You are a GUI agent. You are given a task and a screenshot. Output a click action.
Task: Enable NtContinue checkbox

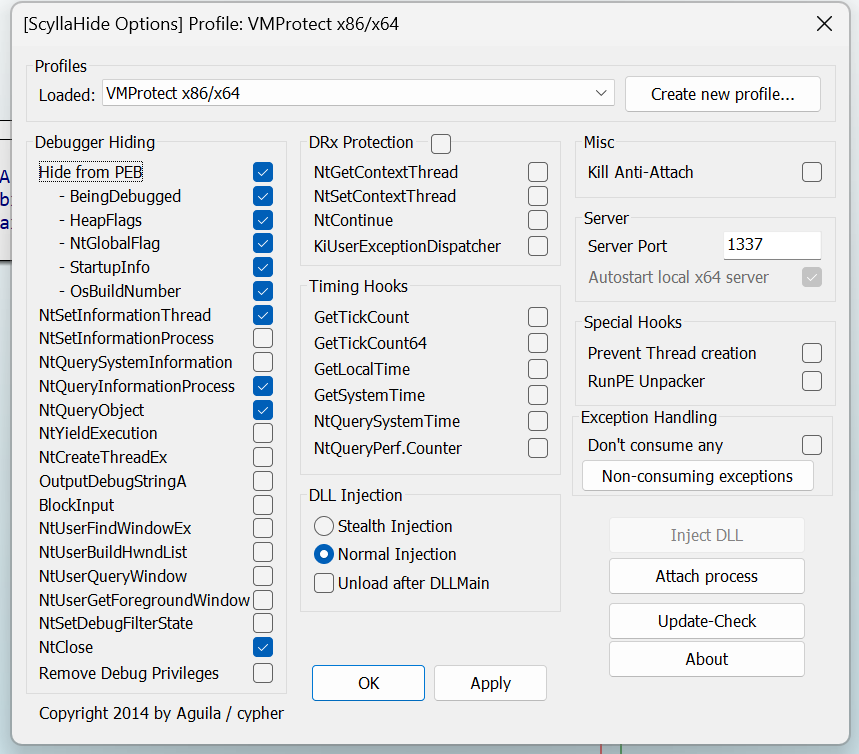coord(538,220)
